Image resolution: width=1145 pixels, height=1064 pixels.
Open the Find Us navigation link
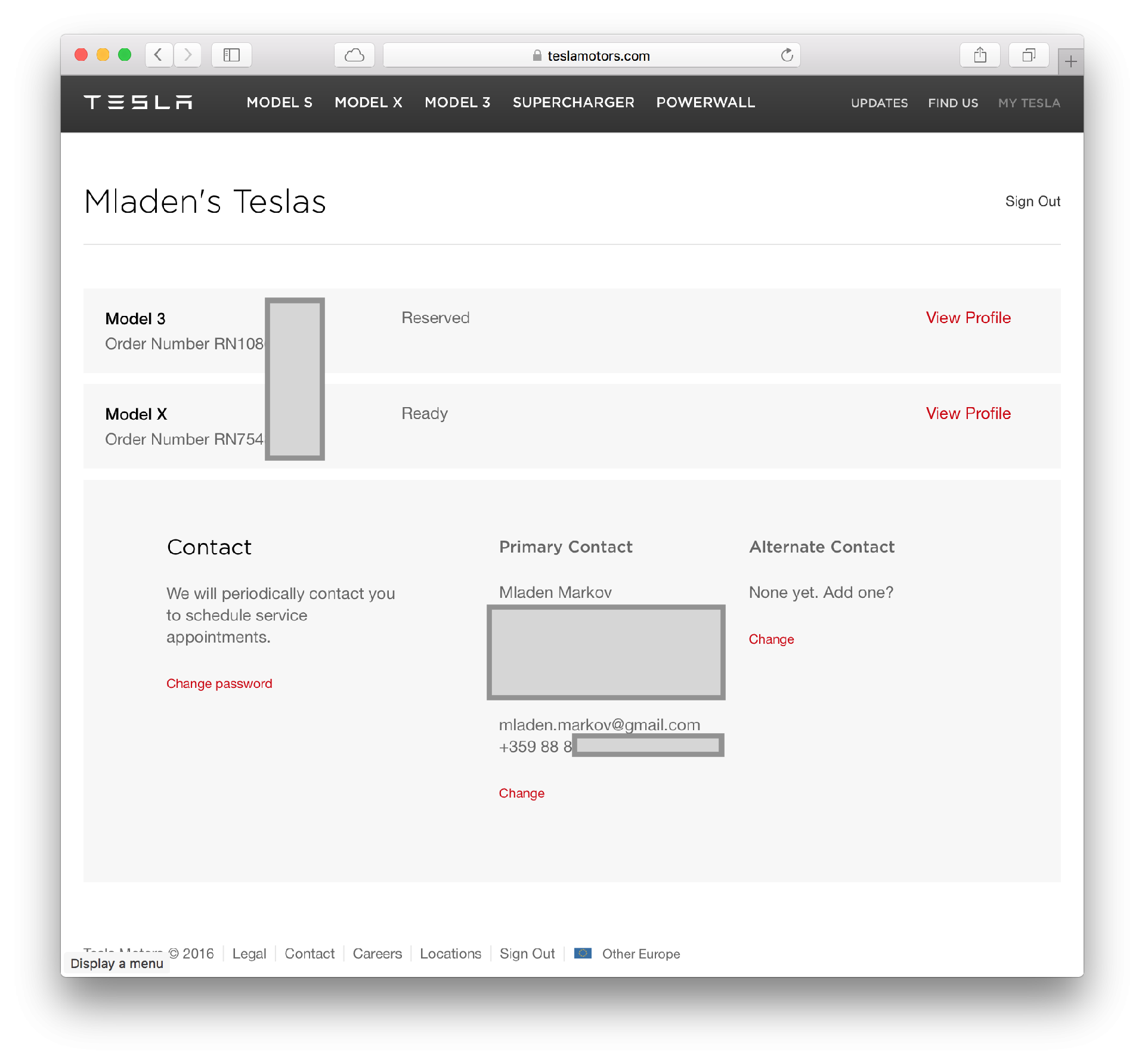pos(953,103)
